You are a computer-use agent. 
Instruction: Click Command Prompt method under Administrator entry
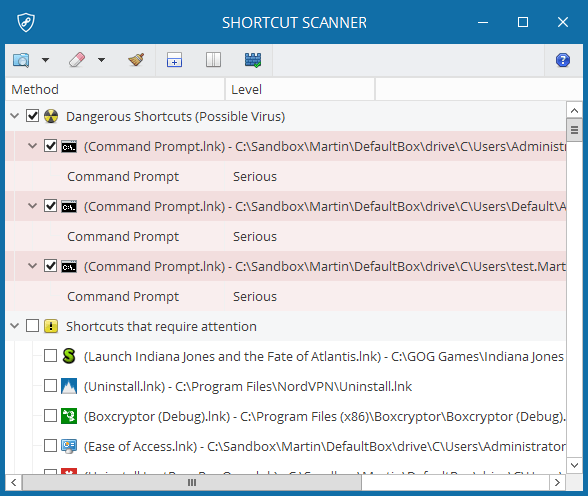(123, 177)
